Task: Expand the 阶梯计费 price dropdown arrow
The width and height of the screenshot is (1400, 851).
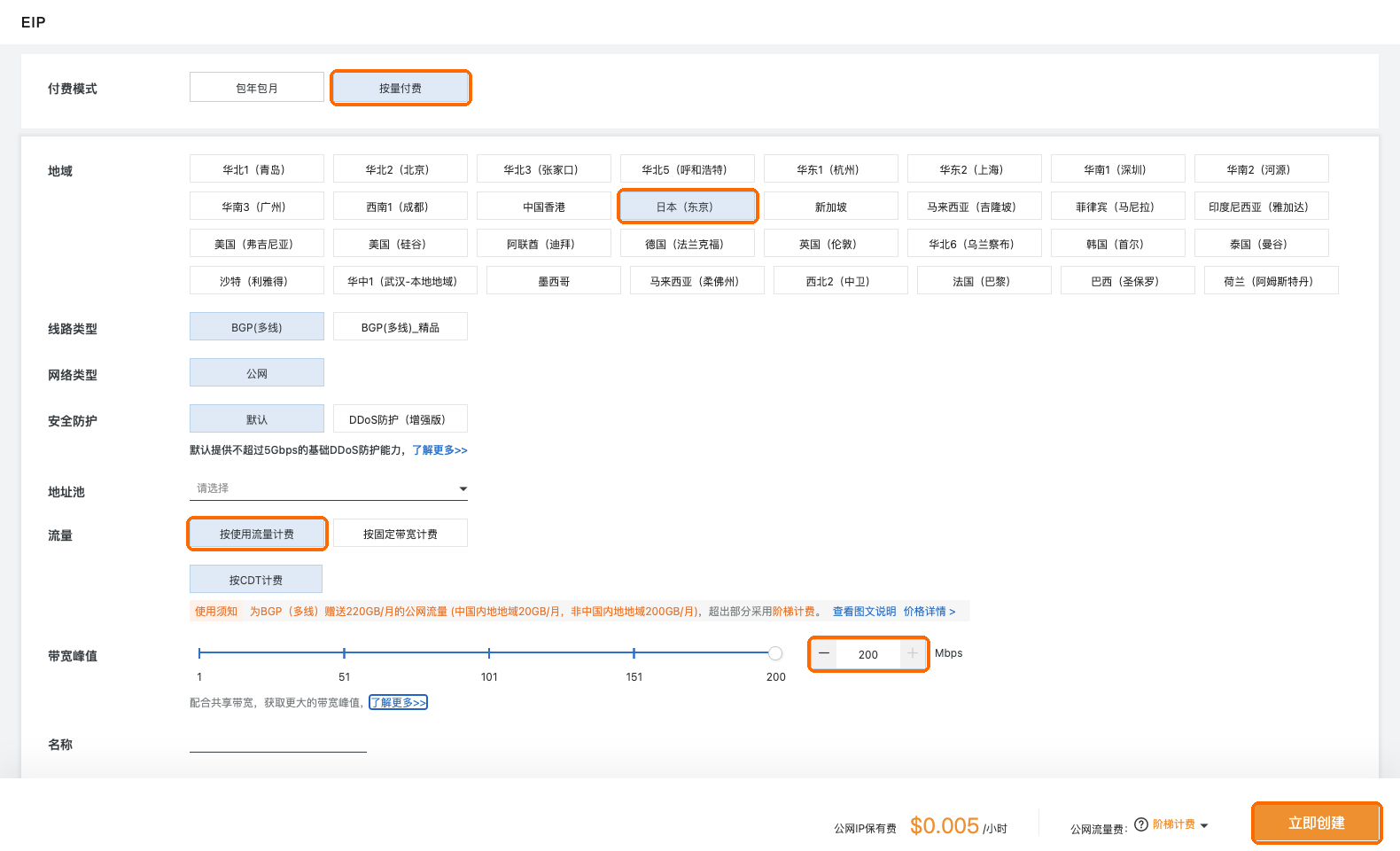Action: pos(1204,825)
